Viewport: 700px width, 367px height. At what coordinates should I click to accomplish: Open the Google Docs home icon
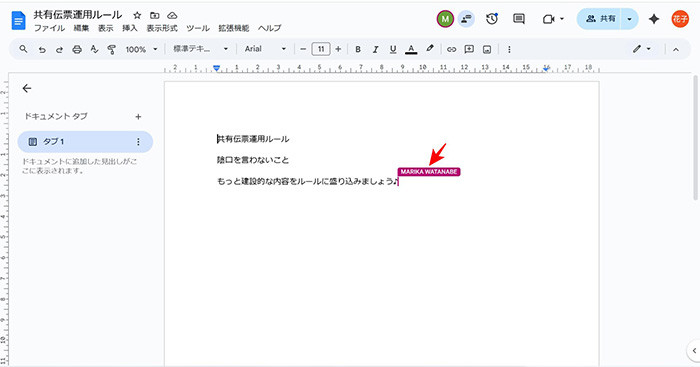point(18,21)
